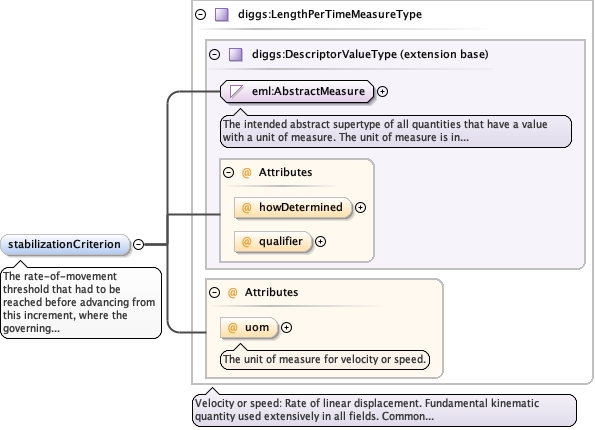This screenshot has height=430, width=595.
Task: Select the howDetermined attribute node
Action: [x=293, y=208]
